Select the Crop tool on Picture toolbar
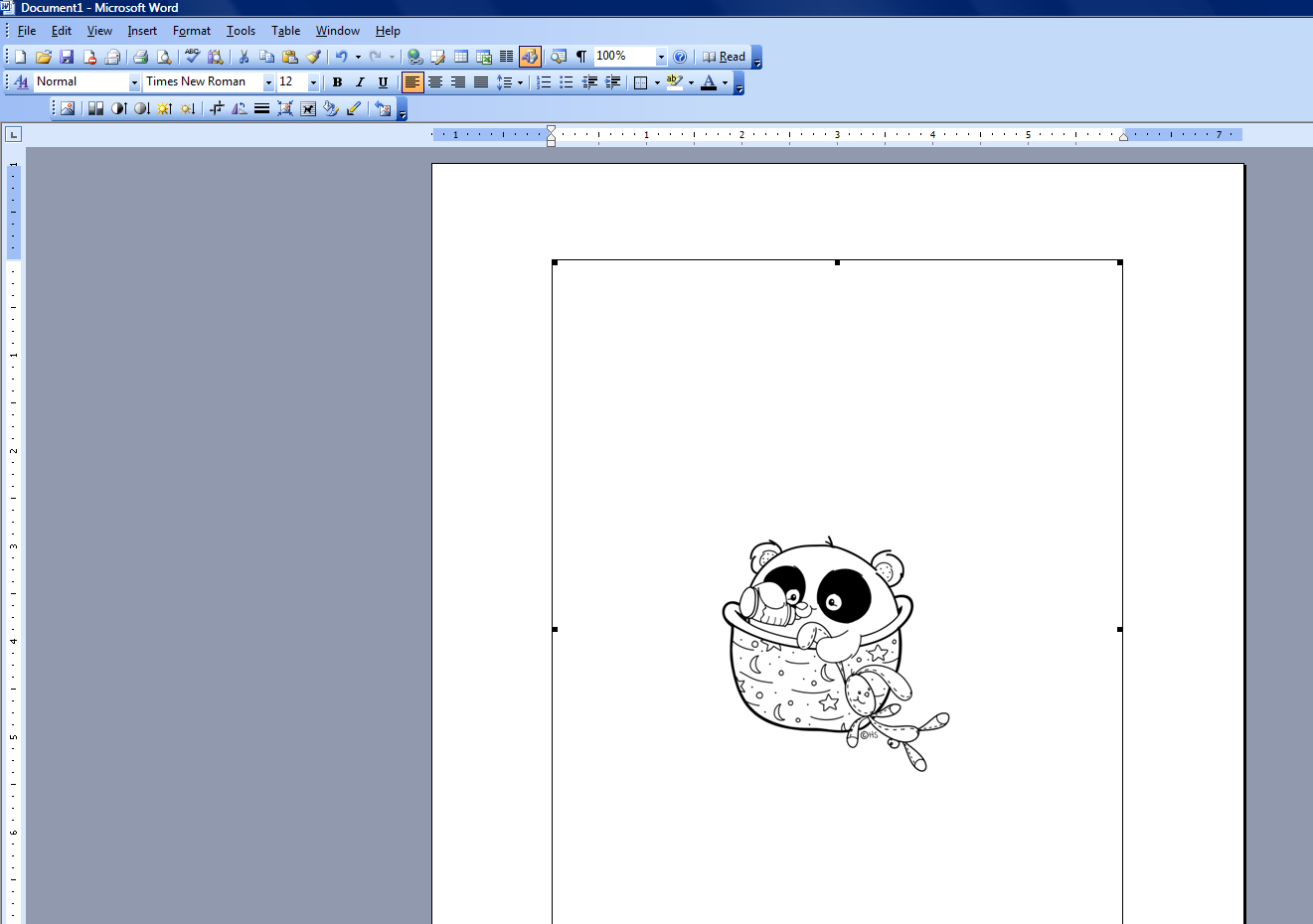 (x=215, y=108)
